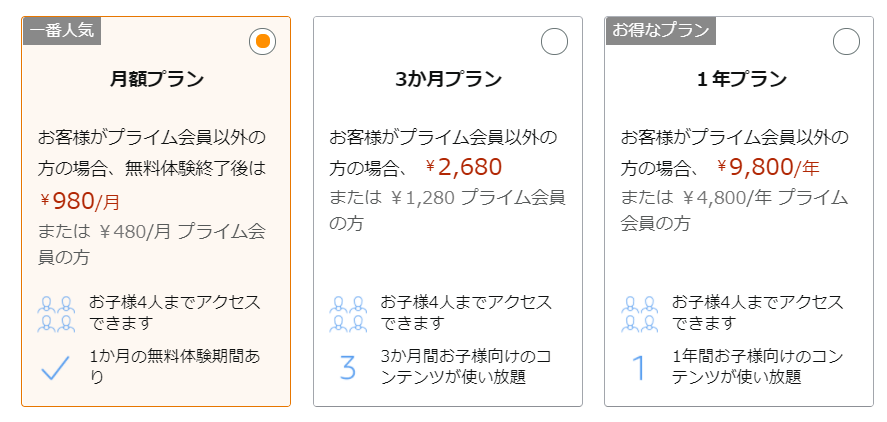This screenshot has width=887, height=422.
Task: Click the 一番人気 badge
Action: (x=62, y=31)
